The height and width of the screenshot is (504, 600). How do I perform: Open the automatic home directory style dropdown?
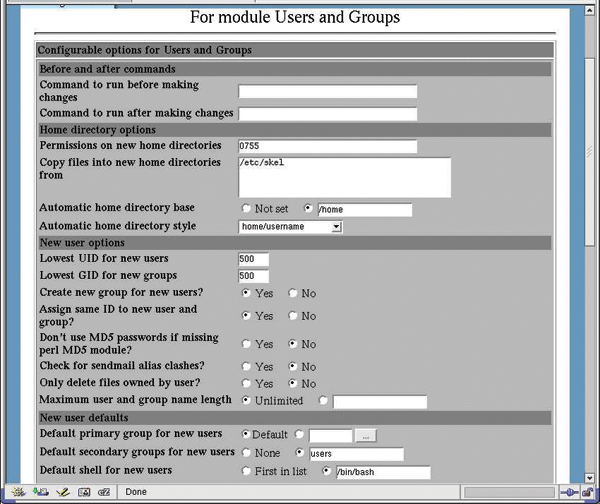click(x=290, y=227)
